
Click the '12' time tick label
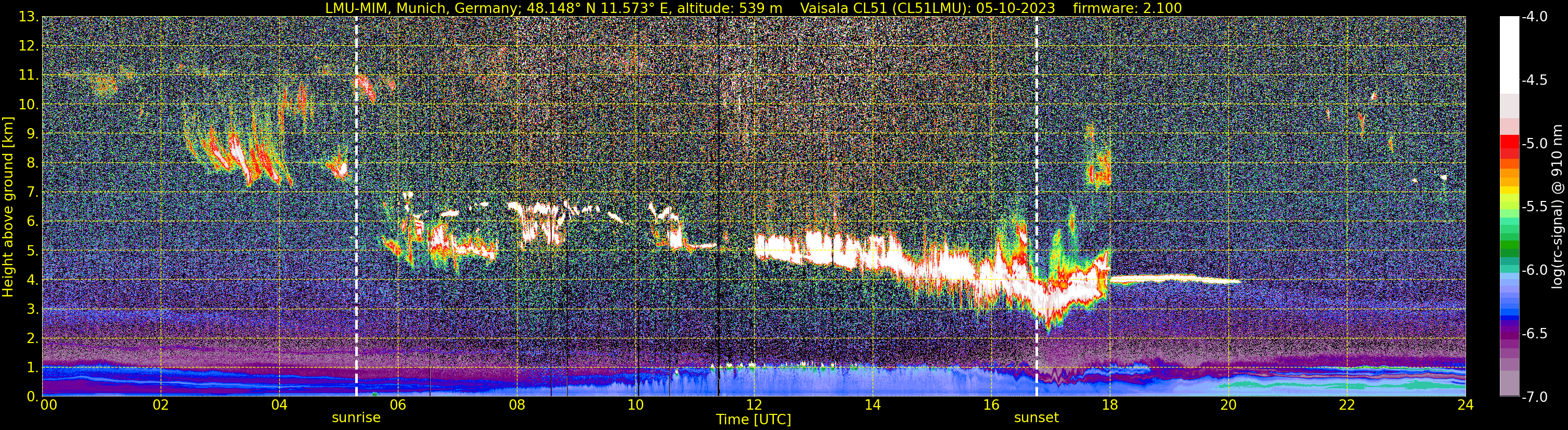[x=754, y=405]
